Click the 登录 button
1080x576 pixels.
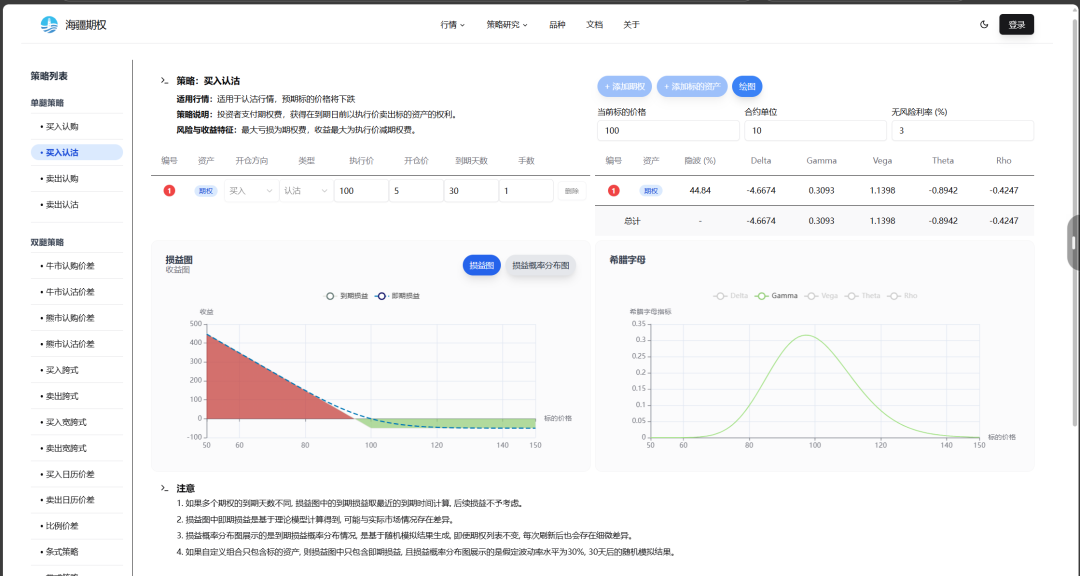pyautogui.click(x=1016, y=25)
